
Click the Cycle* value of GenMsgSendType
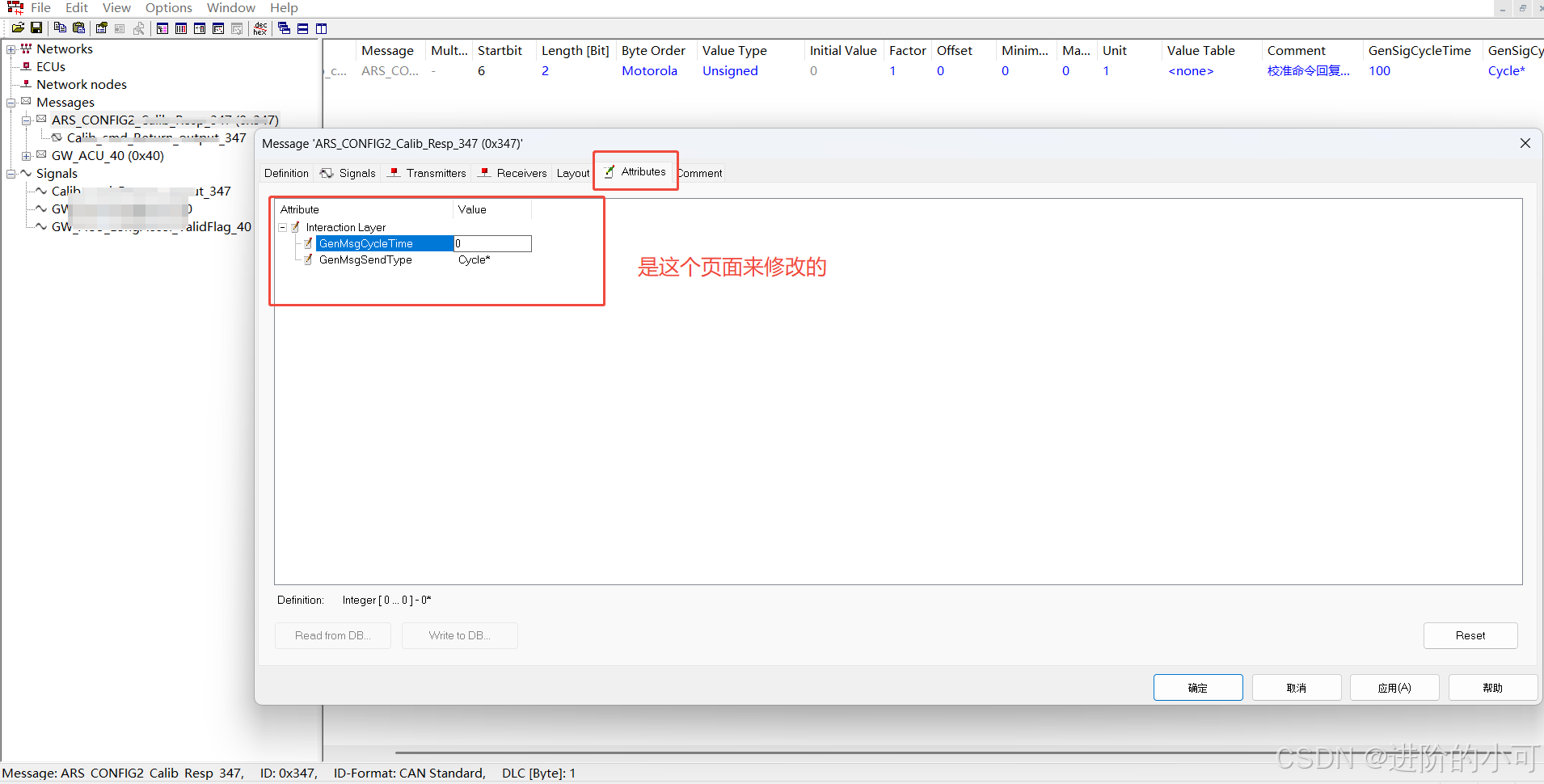coord(475,259)
